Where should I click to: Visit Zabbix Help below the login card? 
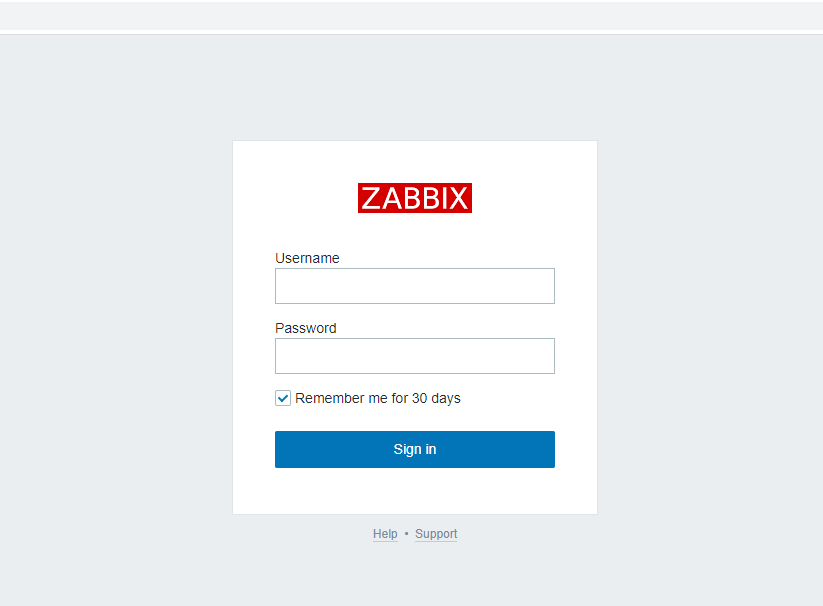click(385, 534)
